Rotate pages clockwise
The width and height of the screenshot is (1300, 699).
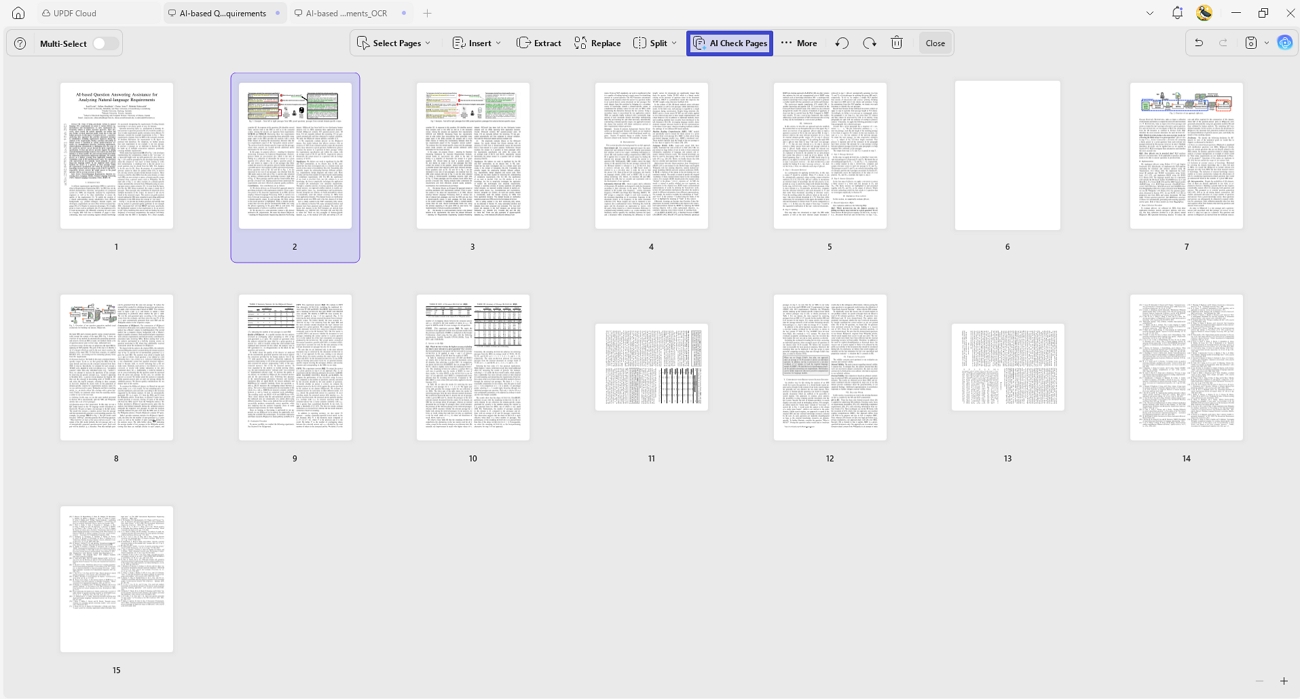pyautogui.click(x=870, y=43)
